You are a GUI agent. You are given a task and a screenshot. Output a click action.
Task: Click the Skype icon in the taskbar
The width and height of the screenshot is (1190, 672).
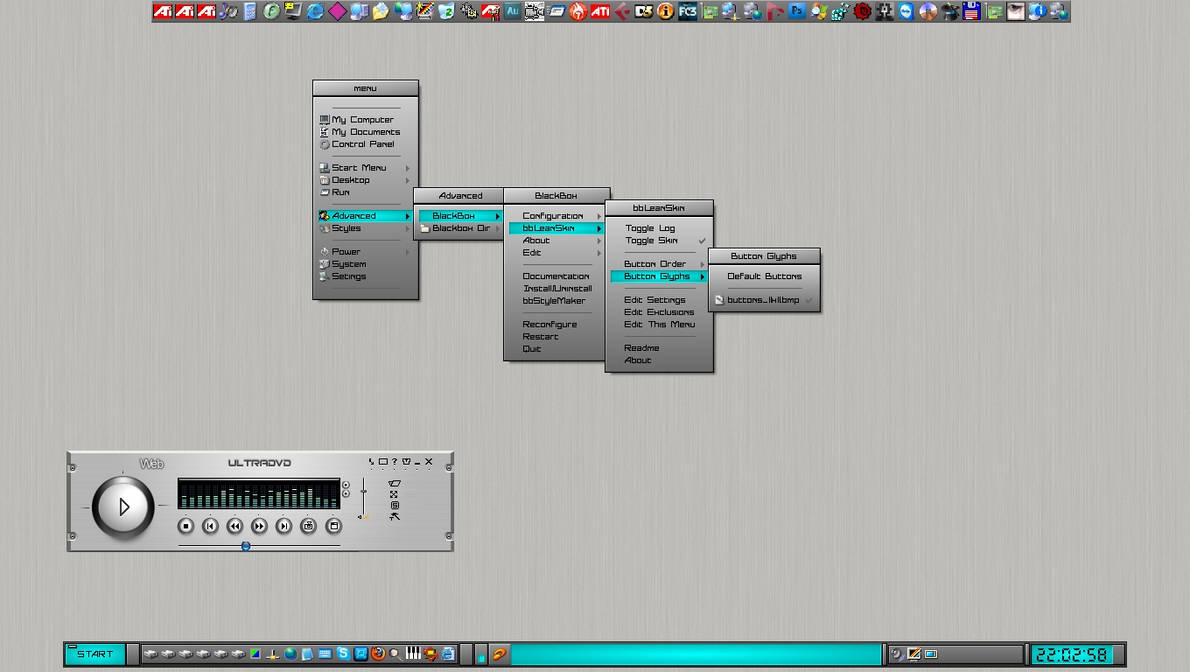pos(343,654)
